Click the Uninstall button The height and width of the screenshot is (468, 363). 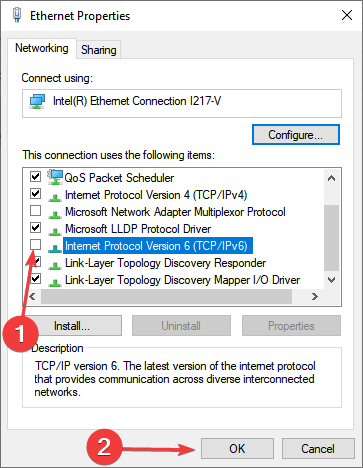pos(181,326)
